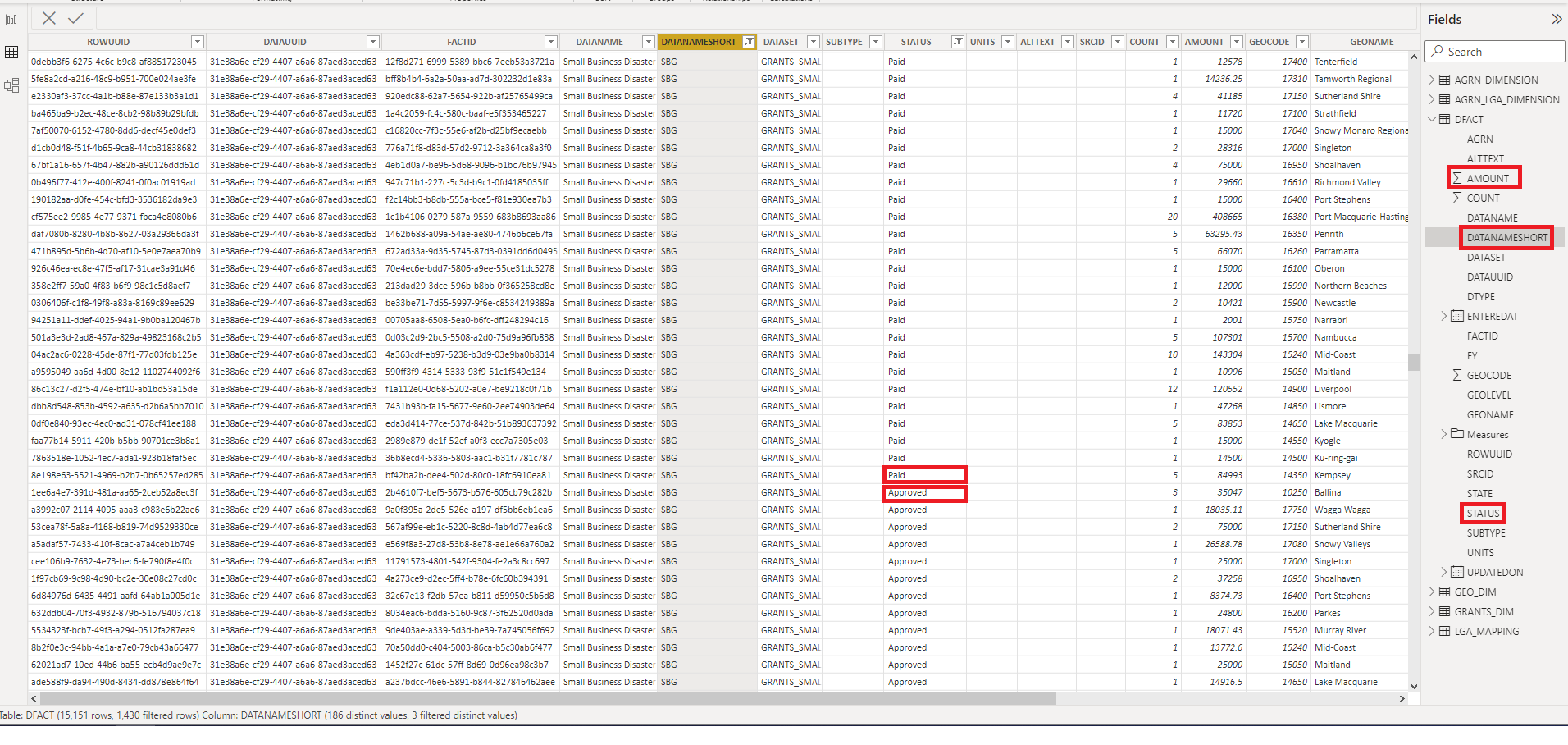The width and height of the screenshot is (1568, 745).
Task: Open the ROWUUID column dropdown
Action: (x=197, y=42)
